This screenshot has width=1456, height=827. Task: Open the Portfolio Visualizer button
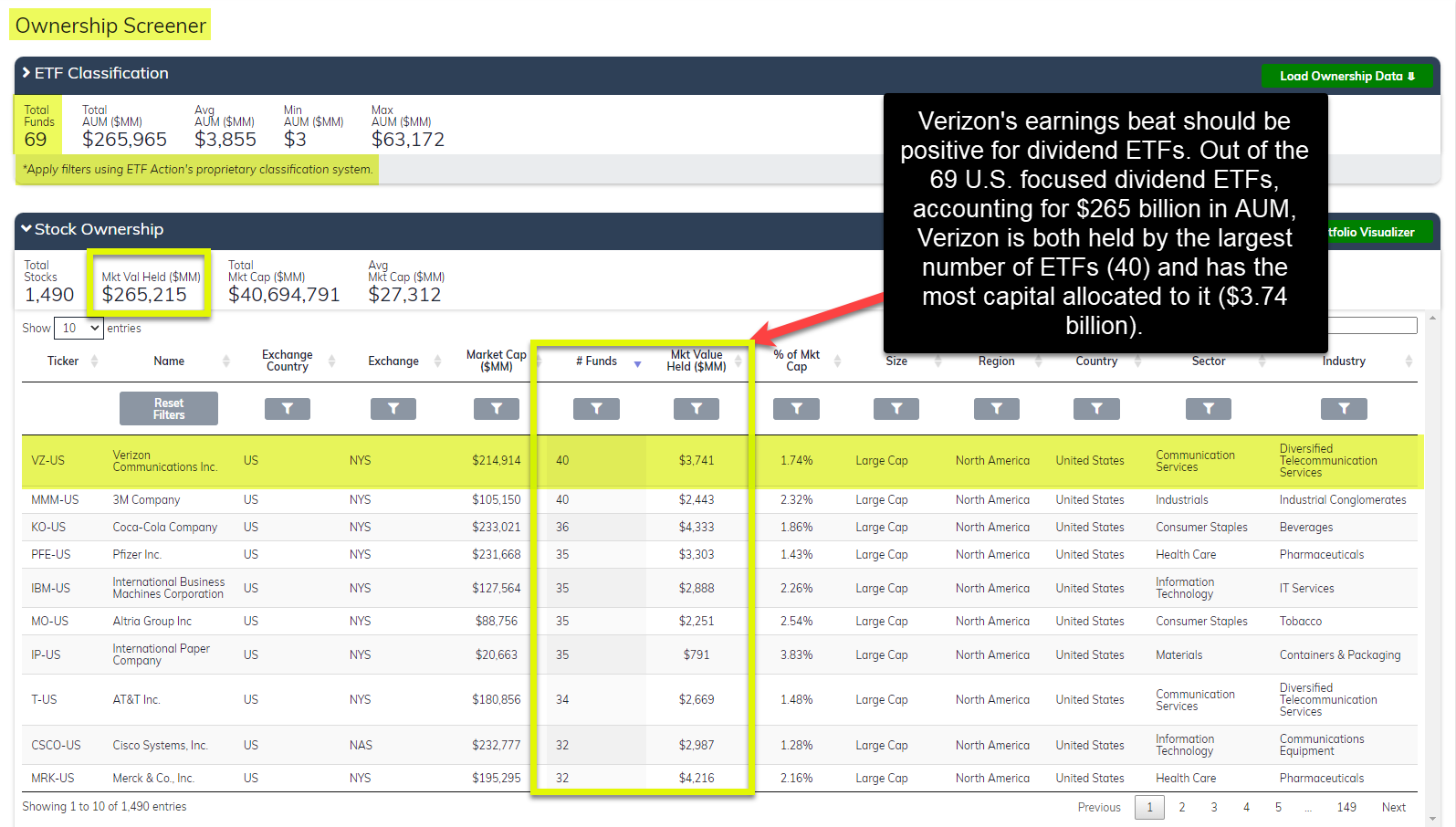coord(1378,232)
